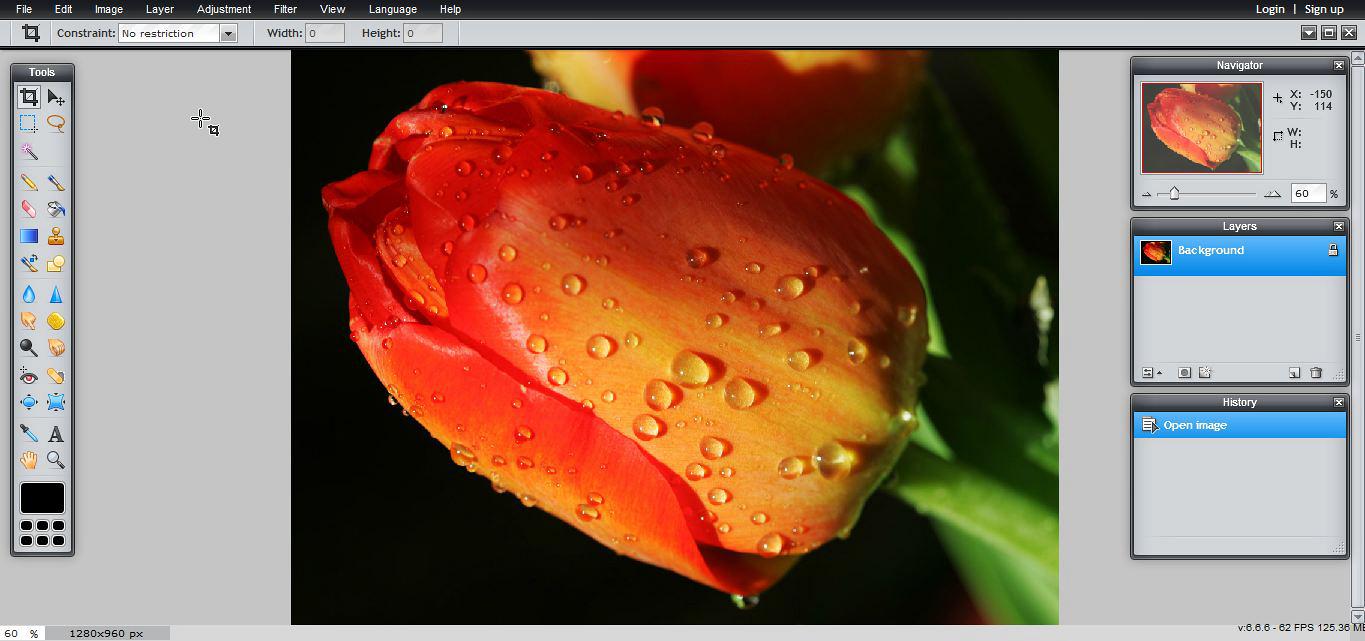The width and height of the screenshot is (1365, 641).
Task: Open the Adjustment menu
Action: (x=224, y=9)
